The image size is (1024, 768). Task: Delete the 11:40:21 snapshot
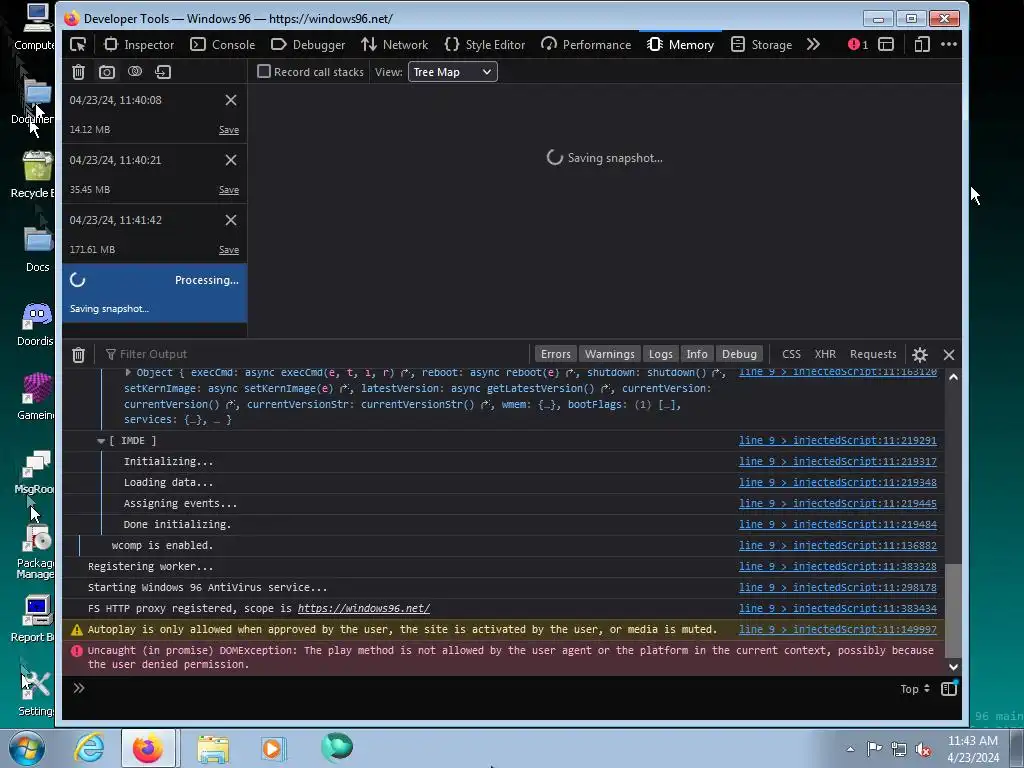231,160
